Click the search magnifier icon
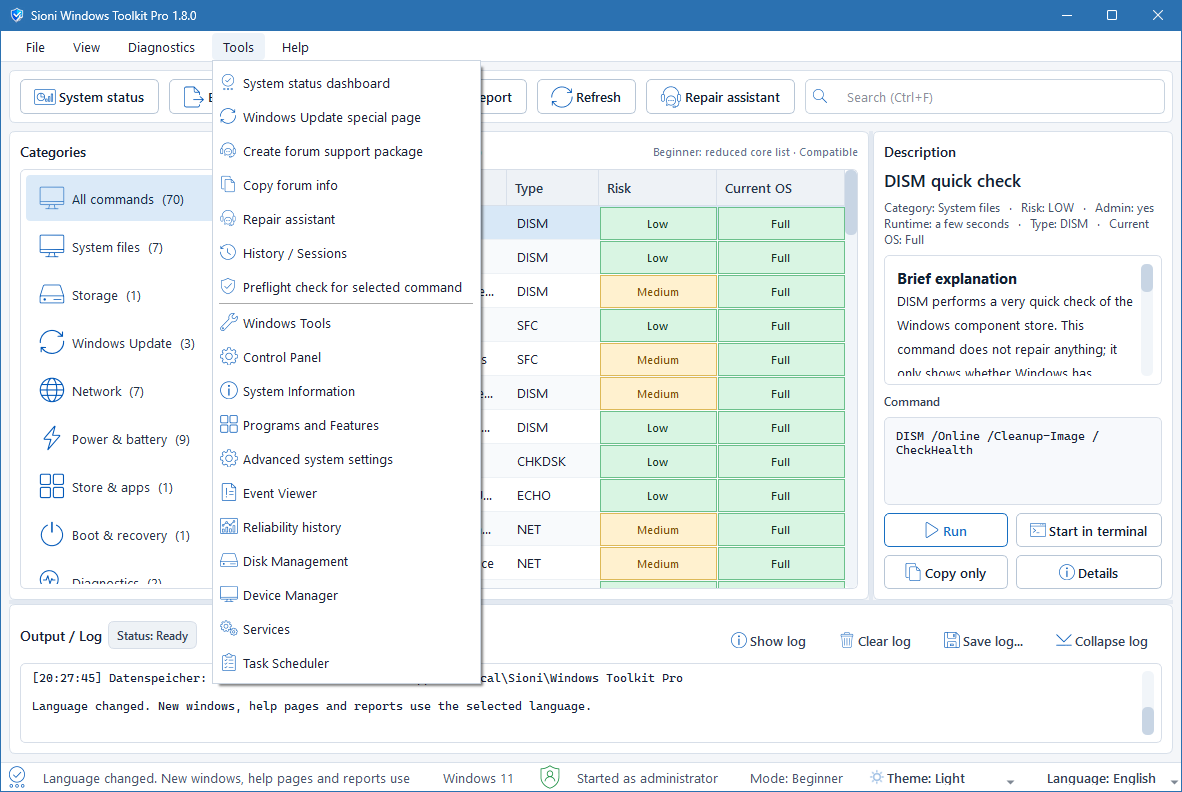This screenshot has height=792, width=1182. 820,96
